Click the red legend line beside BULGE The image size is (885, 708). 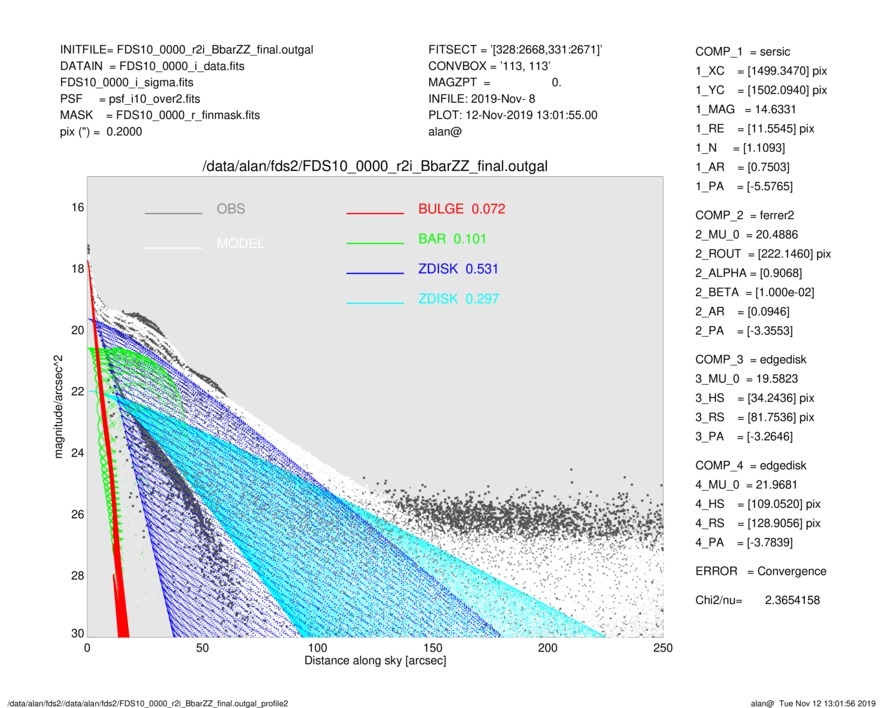coord(375,213)
